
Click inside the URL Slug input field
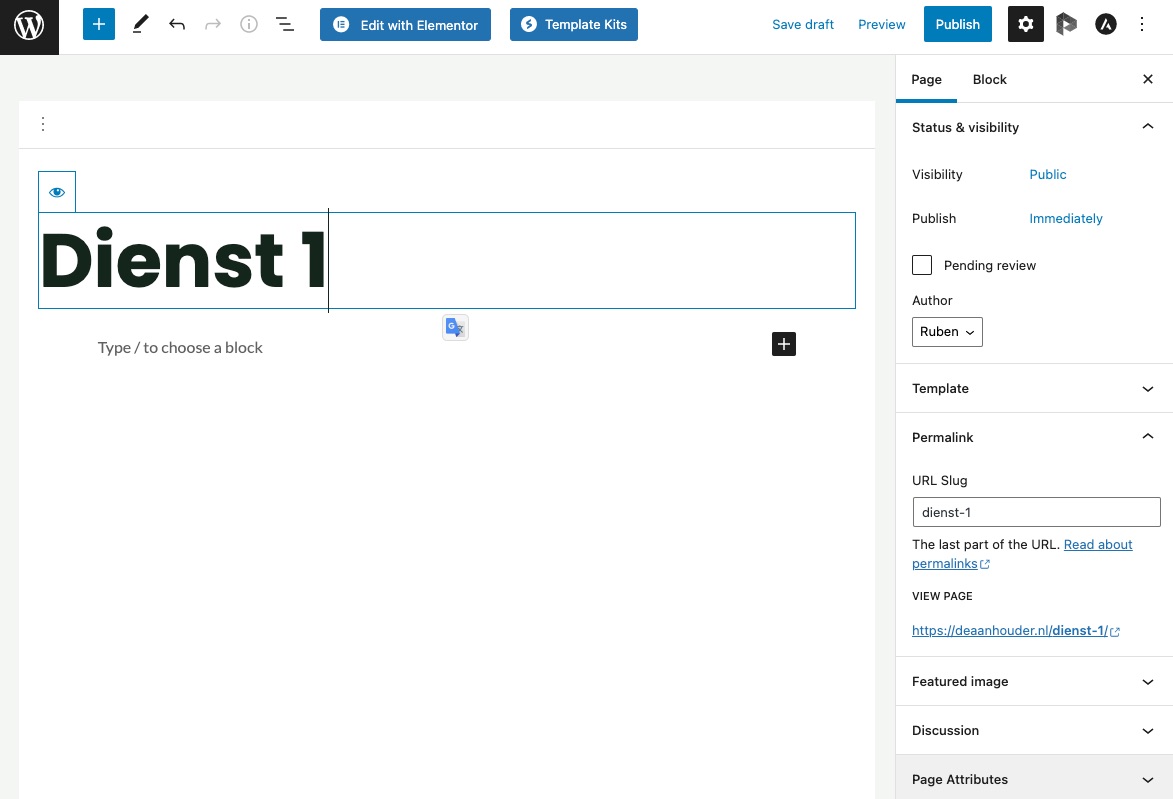pos(1036,512)
